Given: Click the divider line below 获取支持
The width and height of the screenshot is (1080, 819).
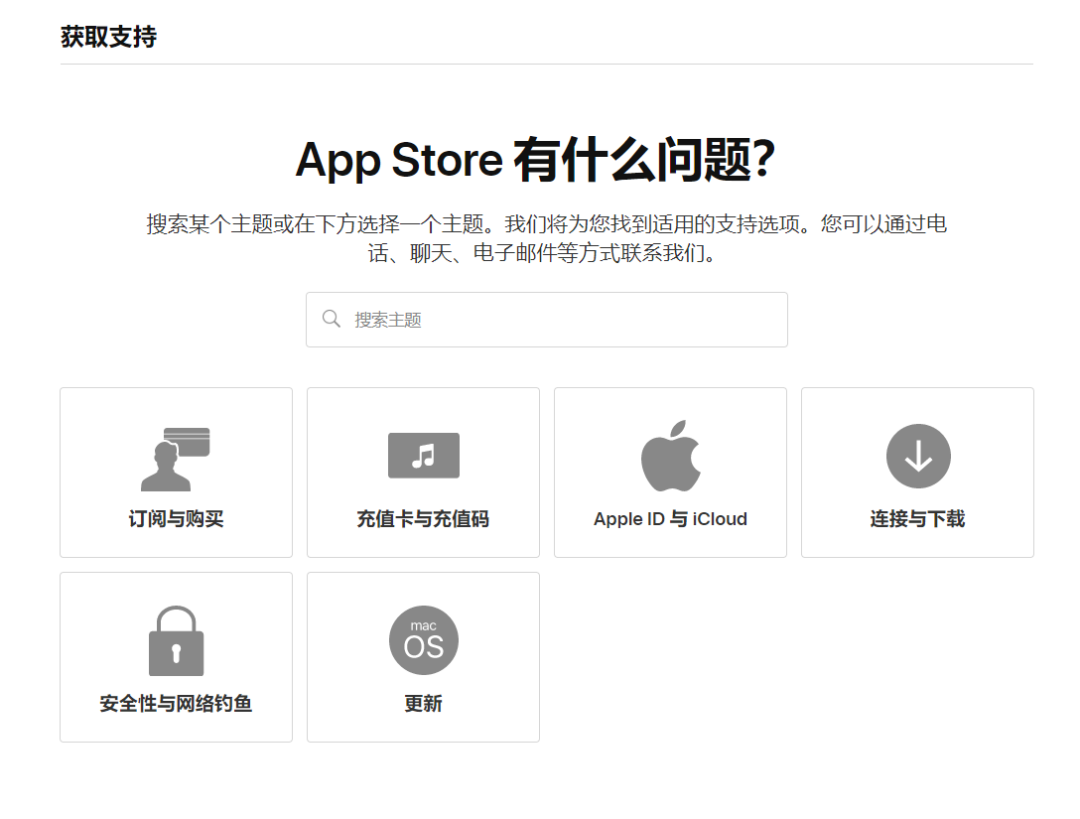Looking at the screenshot, I should [x=547, y=64].
